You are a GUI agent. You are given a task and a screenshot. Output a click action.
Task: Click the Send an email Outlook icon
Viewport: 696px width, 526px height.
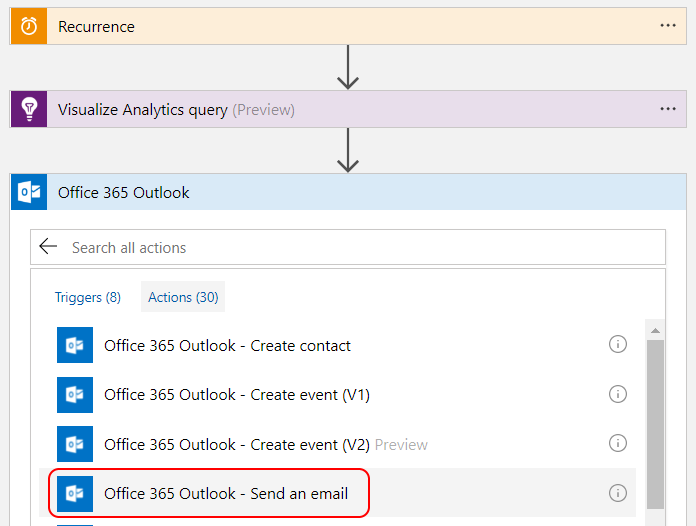(x=75, y=493)
